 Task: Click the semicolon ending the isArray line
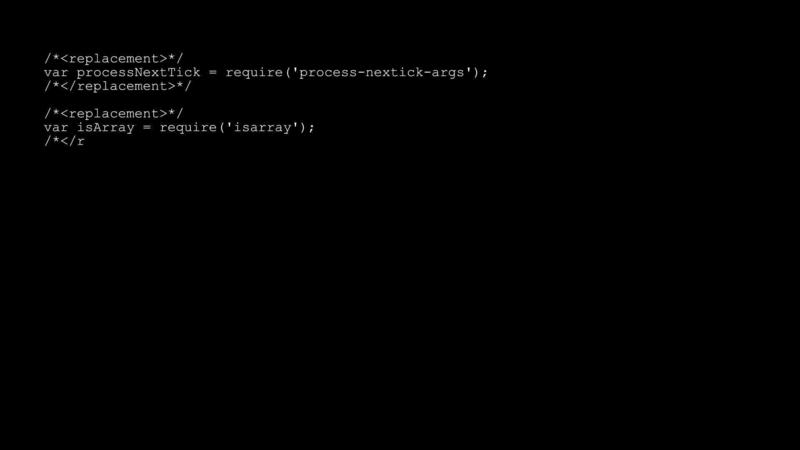(x=311, y=128)
